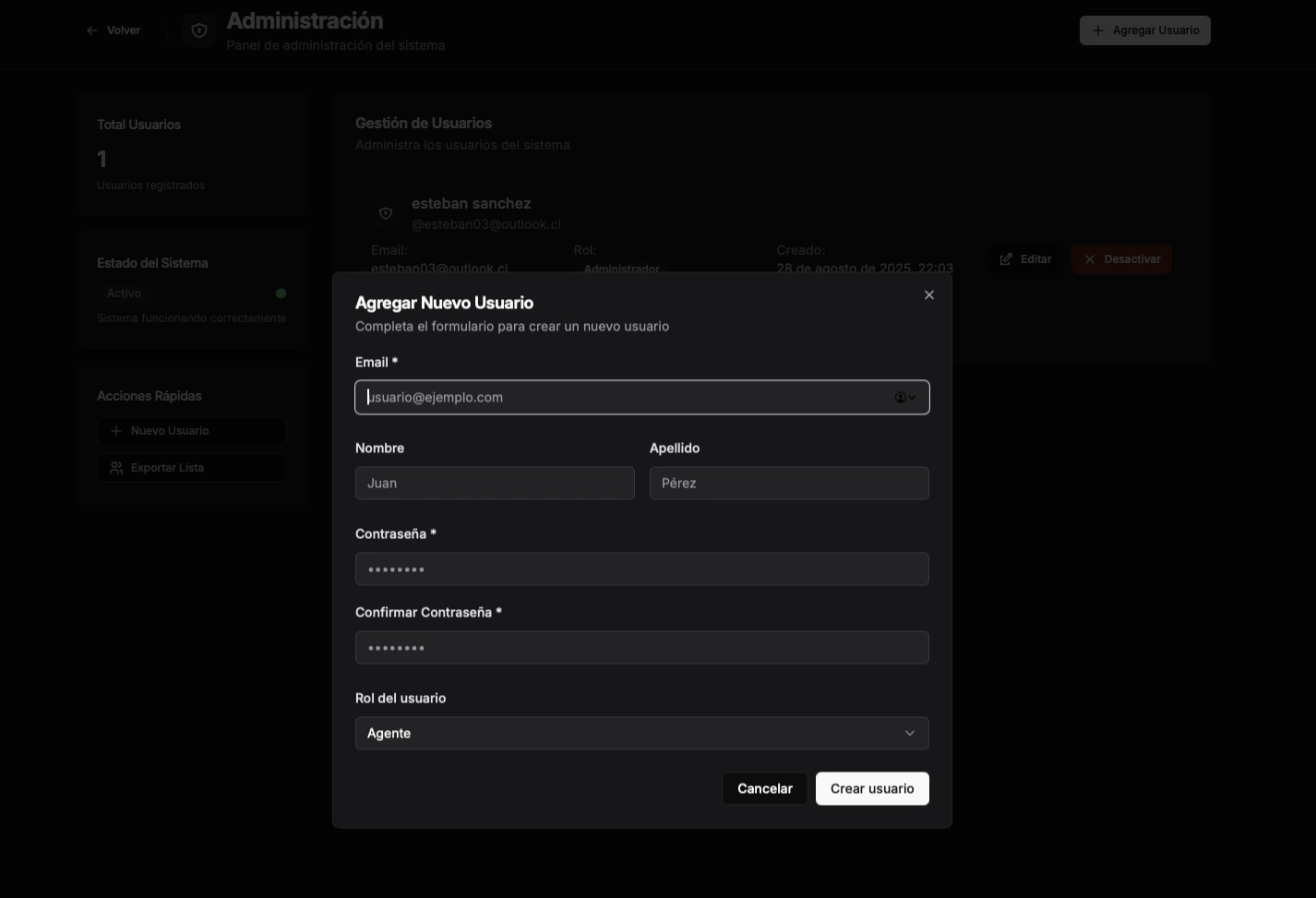Click the Nombre field showing Juan placeholder

click(x=495, y=483)
